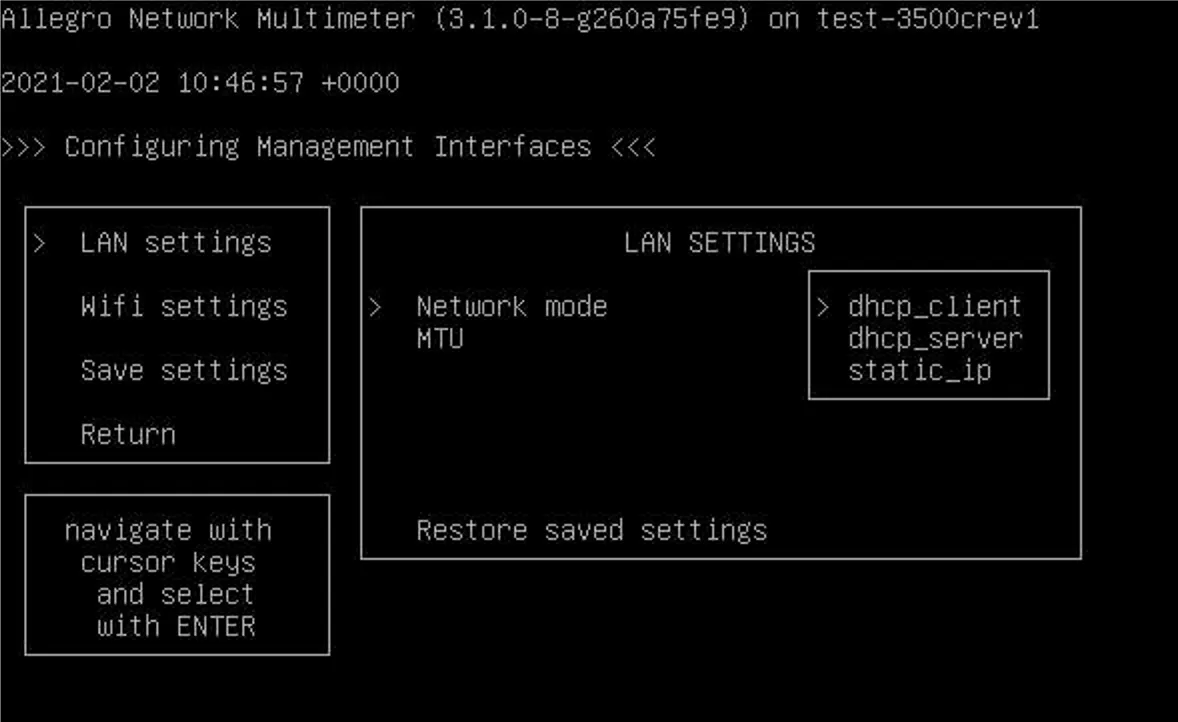Image resolution: width=1178 pixels, height=722 pixels.
Task: Click the selection arrow beside dhcp_client
Action: [823, 307]
